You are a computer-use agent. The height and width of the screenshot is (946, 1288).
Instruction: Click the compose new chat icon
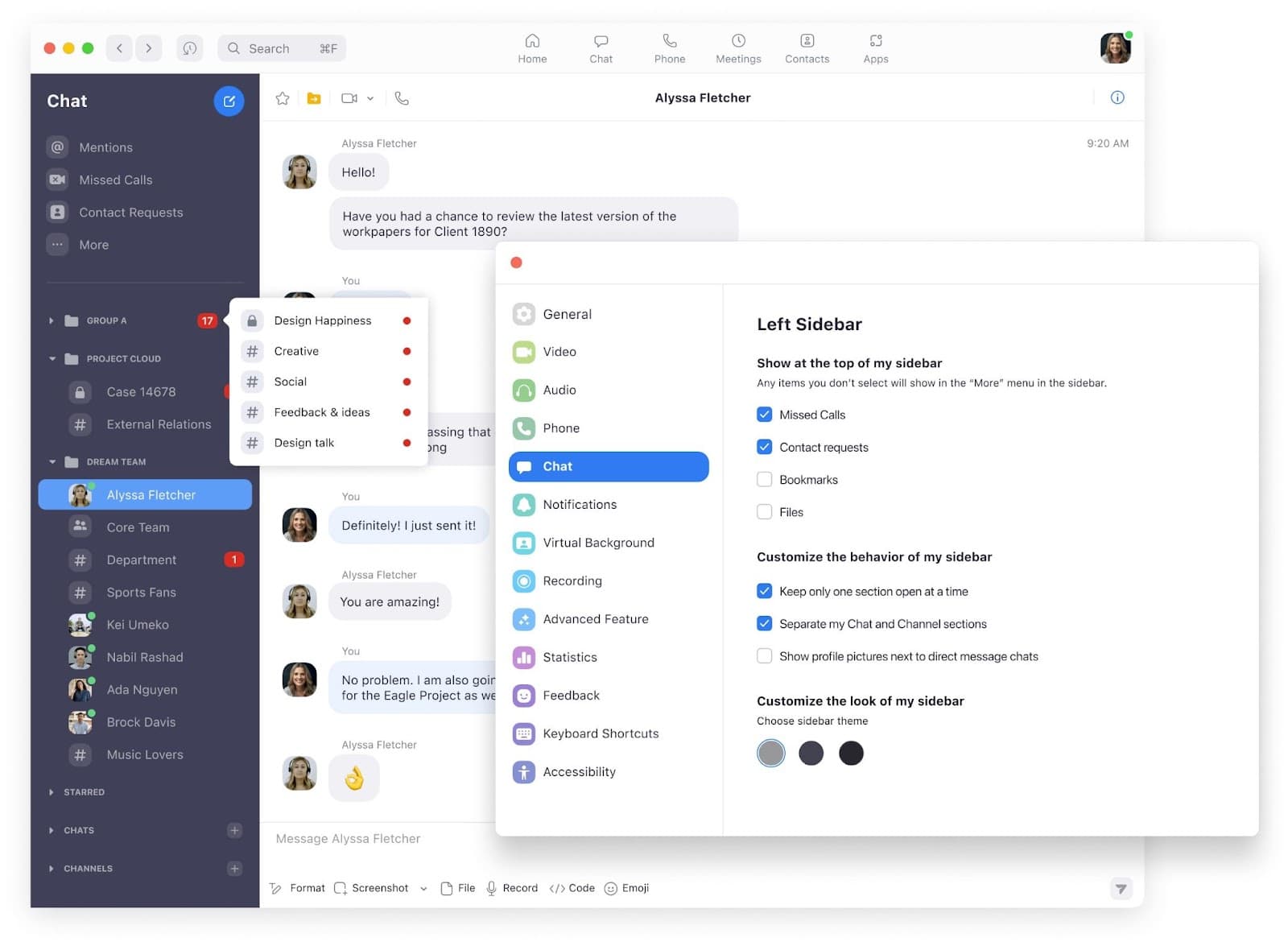229,101
